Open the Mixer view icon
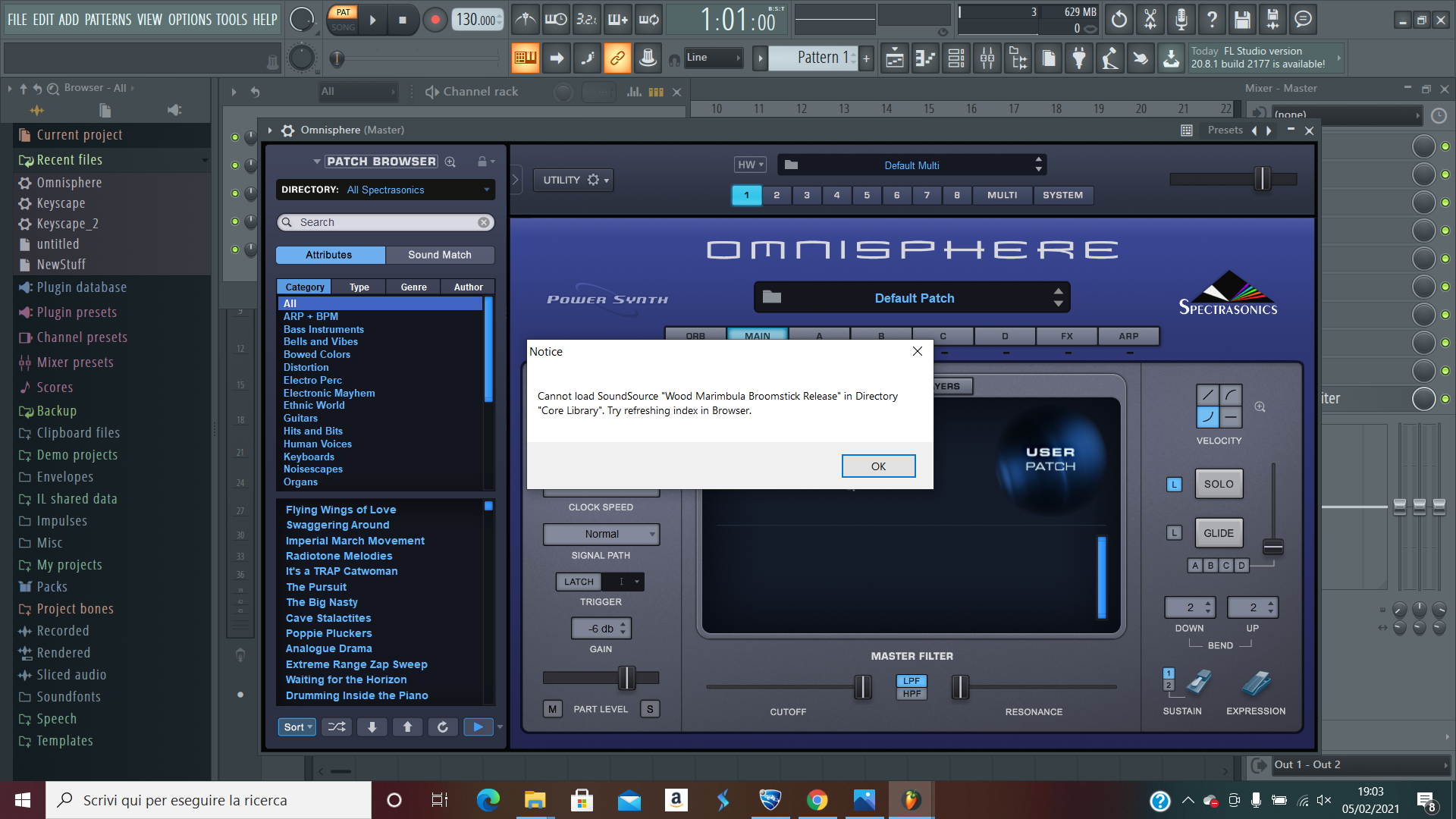Viewport: 1456px width, 819px height. tap(987, 58)
